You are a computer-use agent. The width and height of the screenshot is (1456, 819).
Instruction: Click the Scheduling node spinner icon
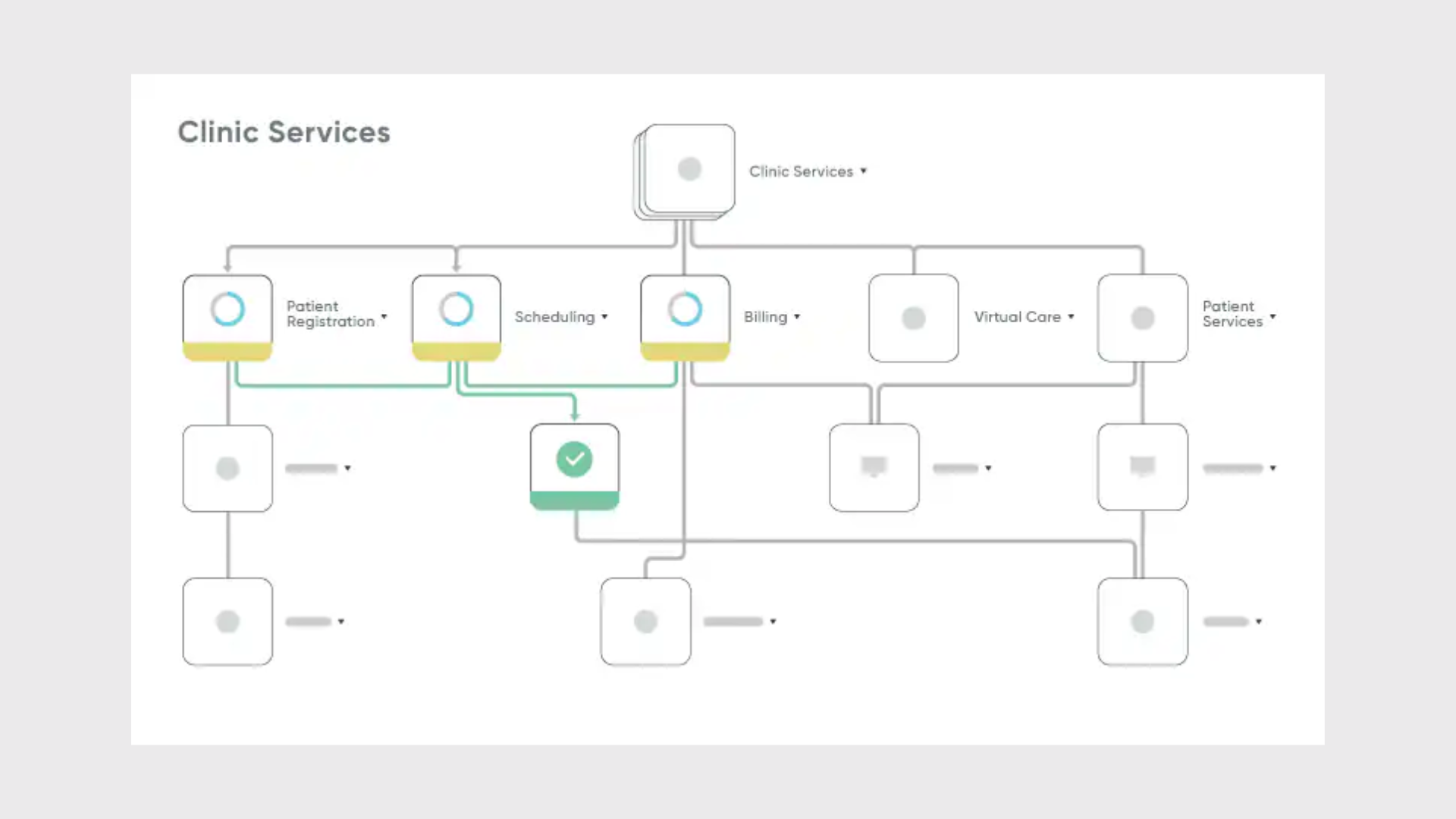click(456, 309)
